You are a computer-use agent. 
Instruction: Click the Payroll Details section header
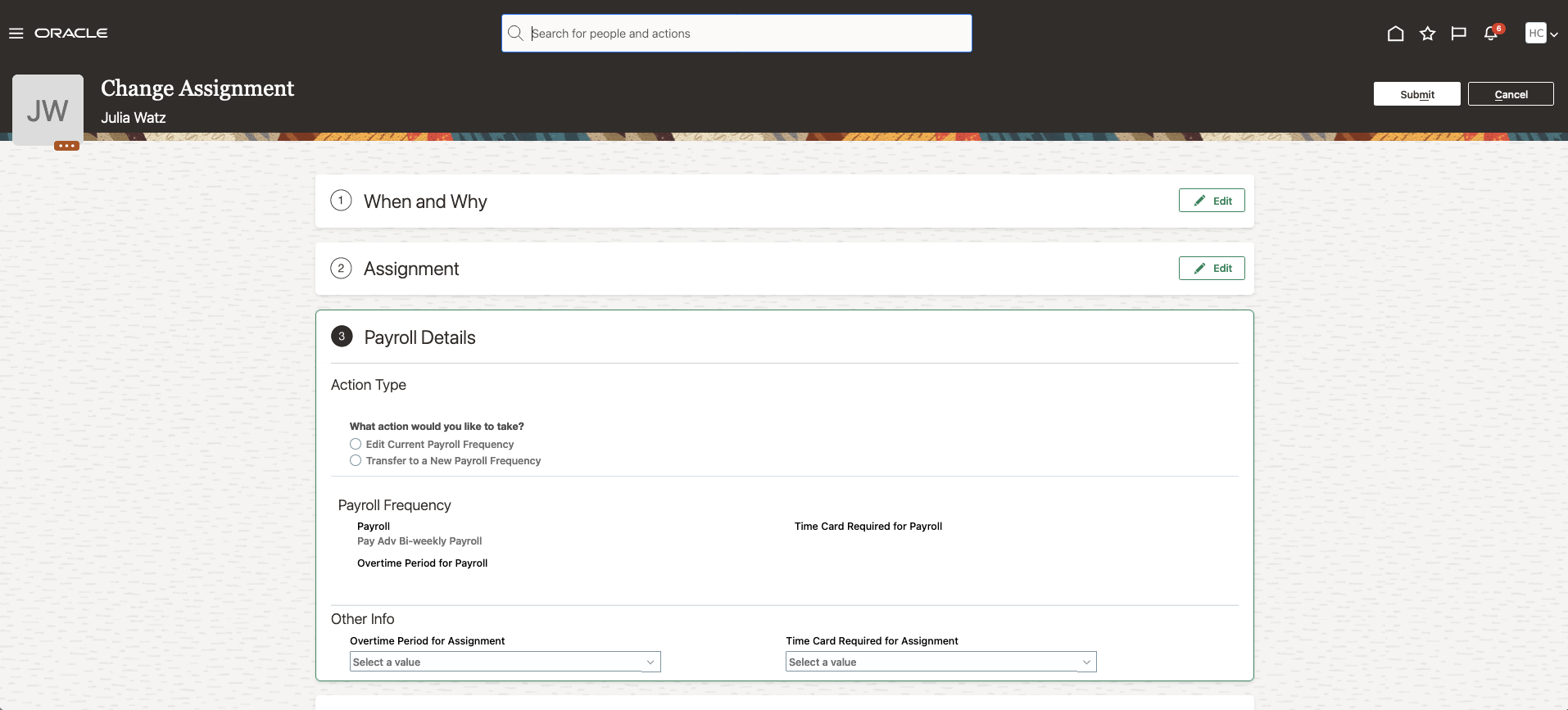(419, 337)
